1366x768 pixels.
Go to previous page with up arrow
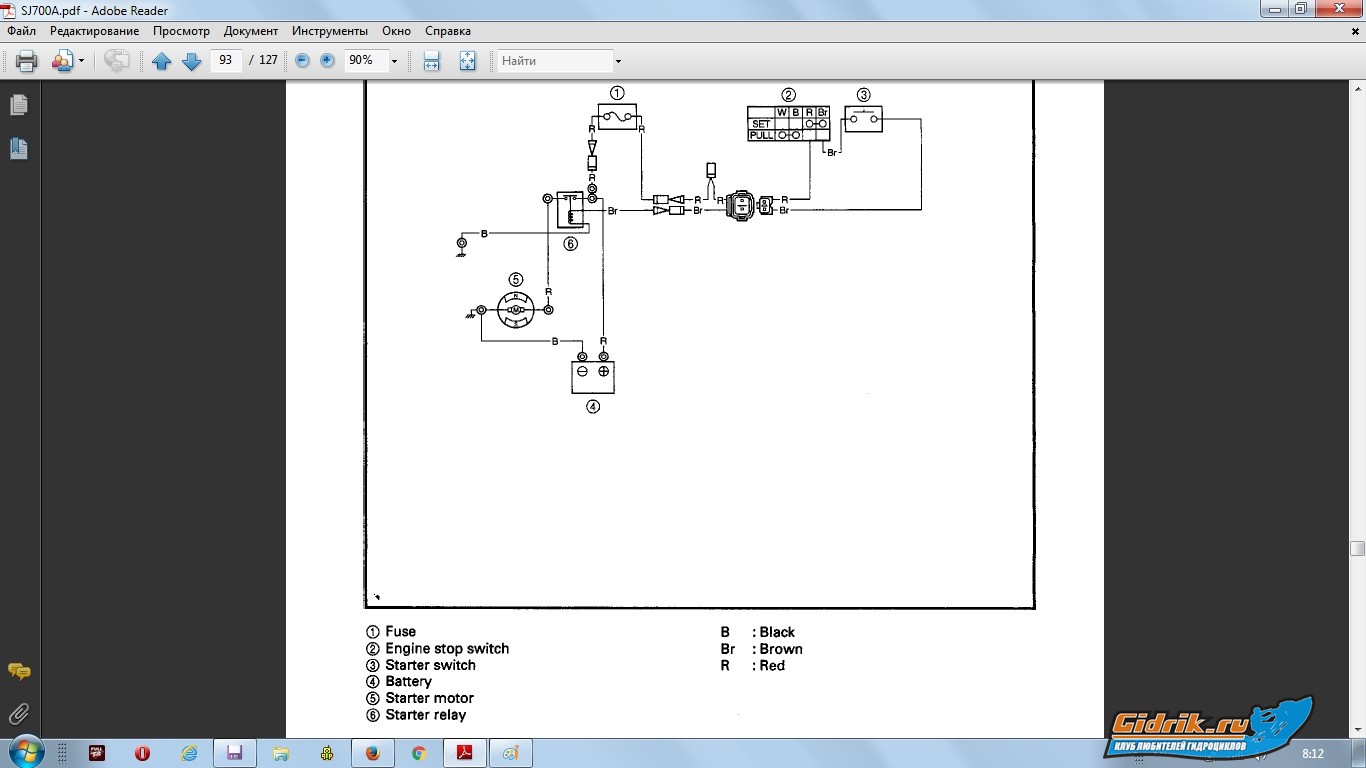161,61
